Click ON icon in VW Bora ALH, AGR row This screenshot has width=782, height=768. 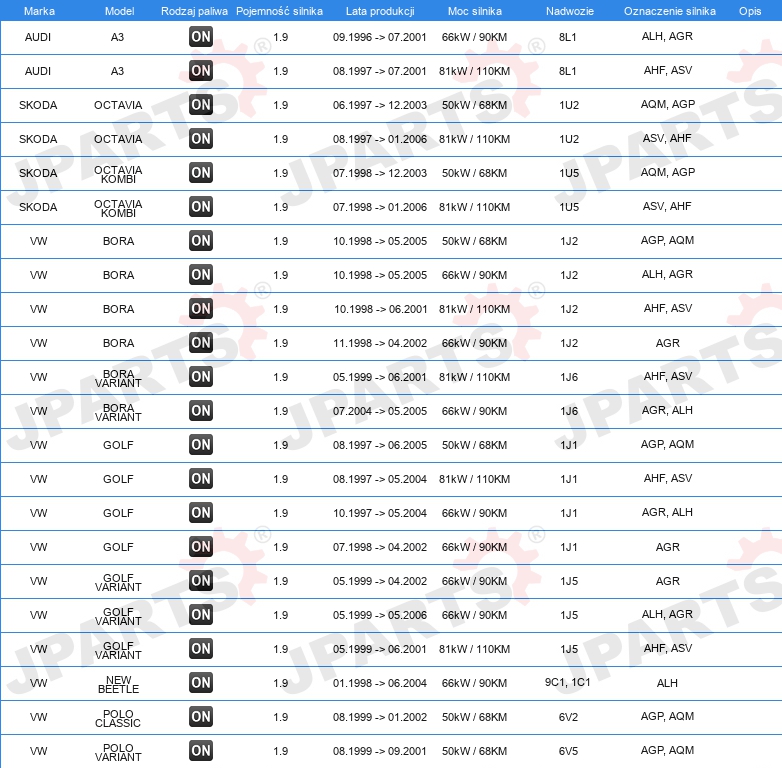(x=201, y=274)
